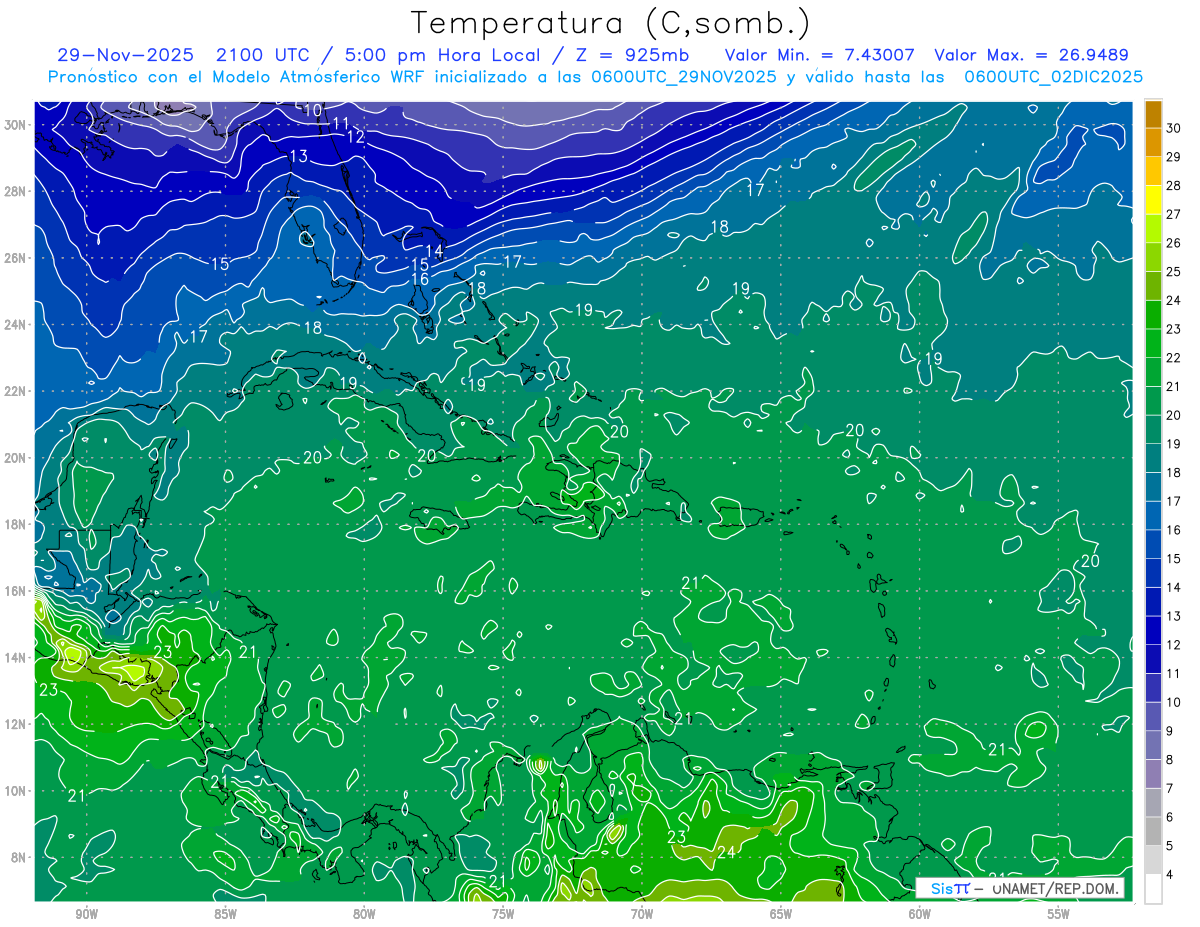This screenshot has height=927, width=1200.
Task: Click the '24' contour label on the map
Action: [727, 853]
